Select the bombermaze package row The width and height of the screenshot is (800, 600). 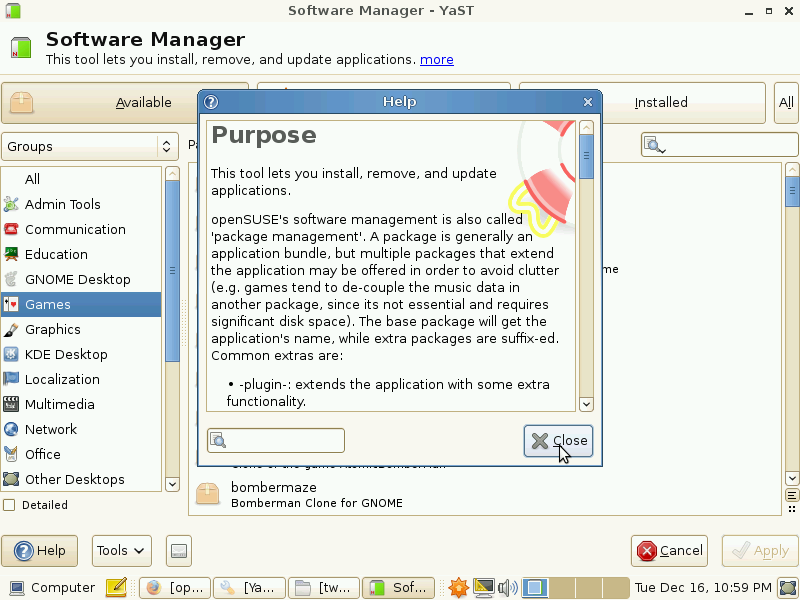point(485,494)
